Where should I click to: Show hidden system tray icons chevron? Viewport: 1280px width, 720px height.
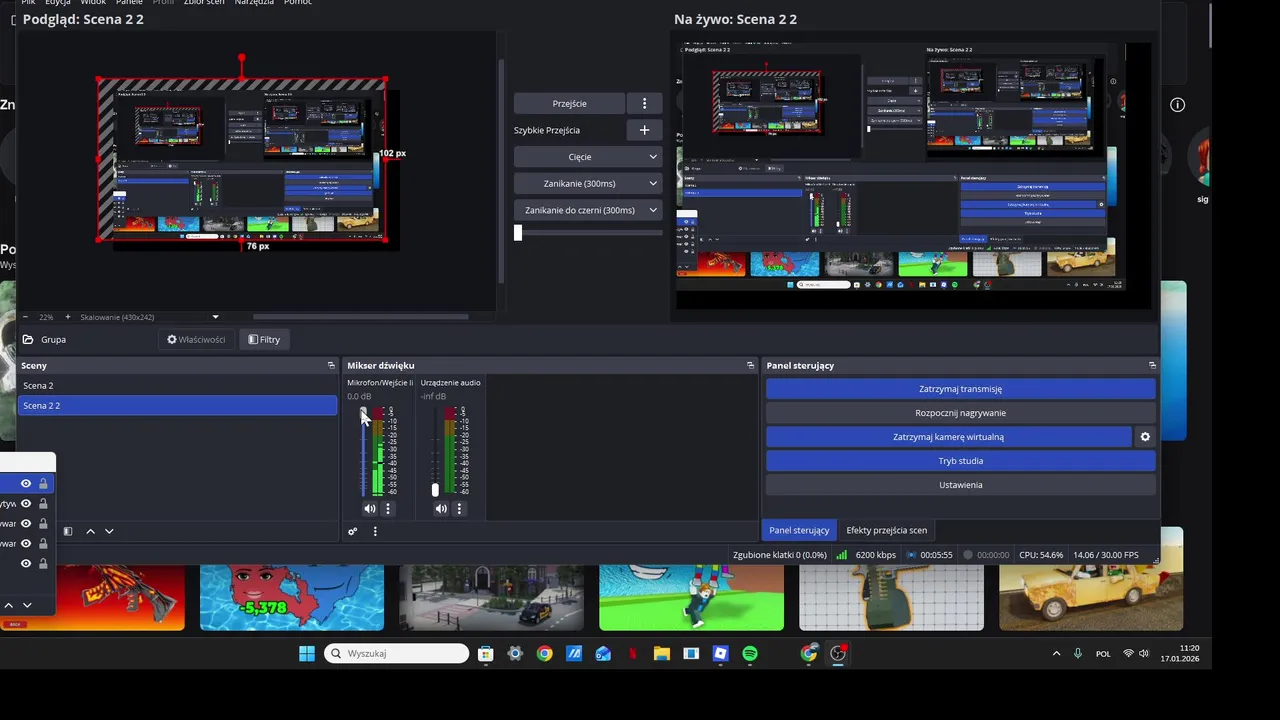(x=1056, y=654)
